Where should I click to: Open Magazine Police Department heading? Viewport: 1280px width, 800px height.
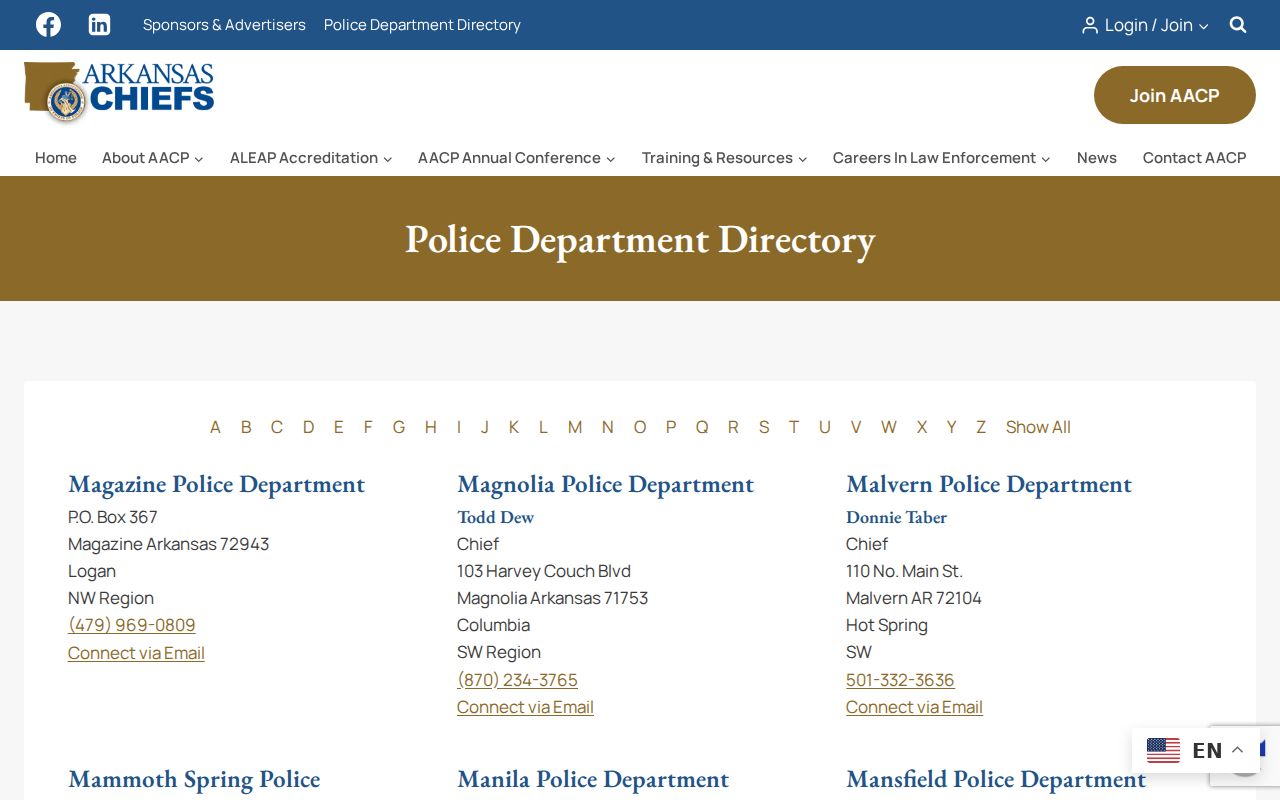tap(216, 484)
